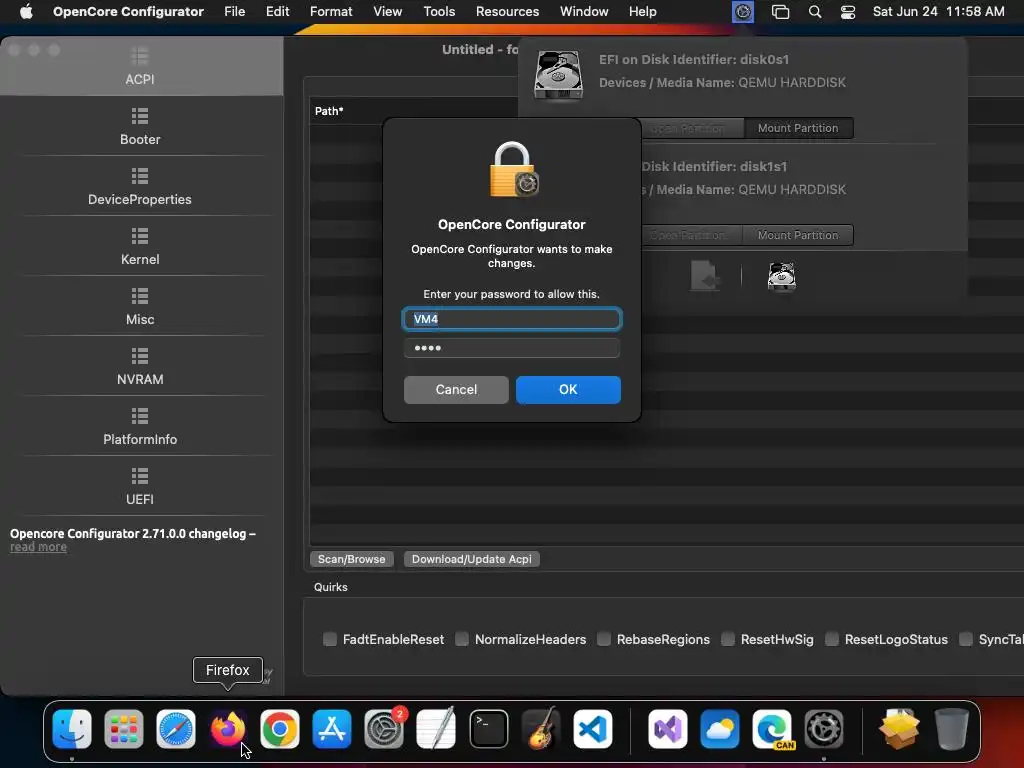Click the menu bar date and time
This screenshot has height=768, width=1024.
point(938,12)
